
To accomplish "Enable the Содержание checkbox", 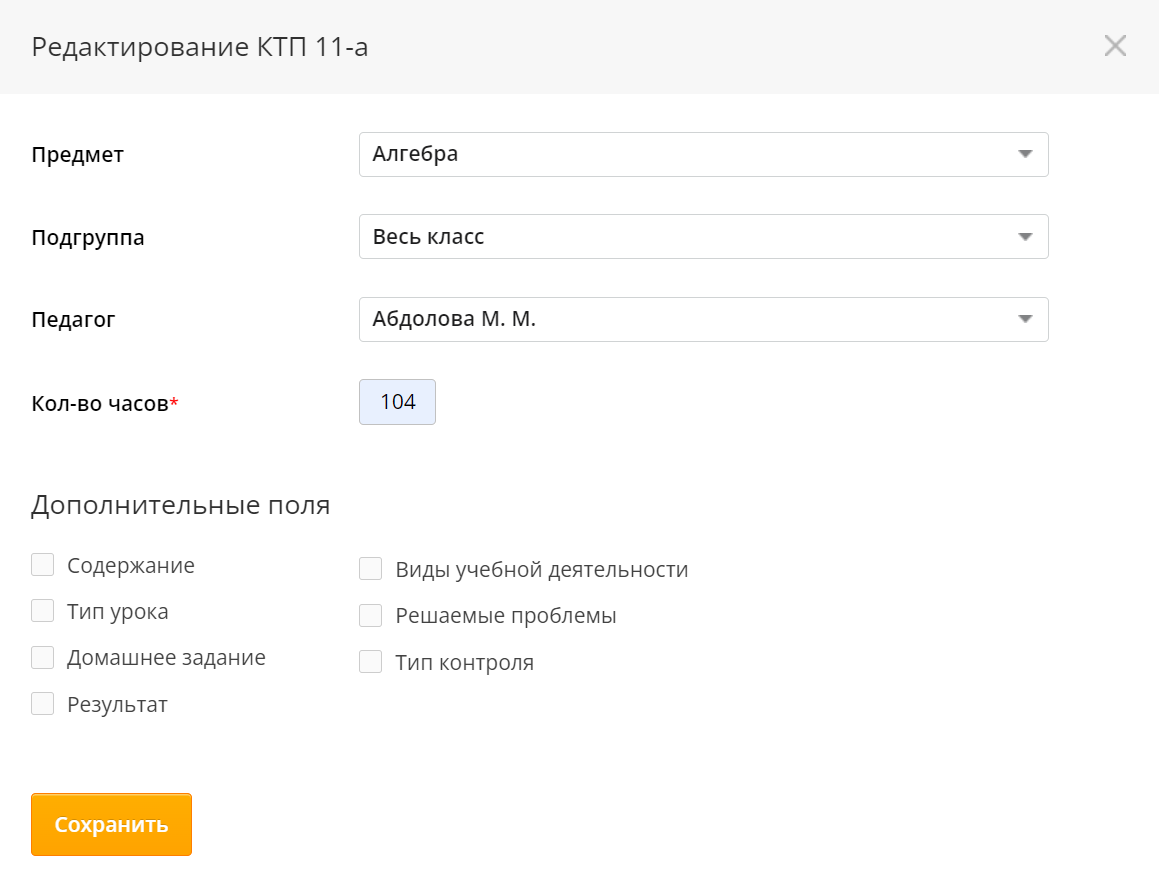I will [42, 565].
